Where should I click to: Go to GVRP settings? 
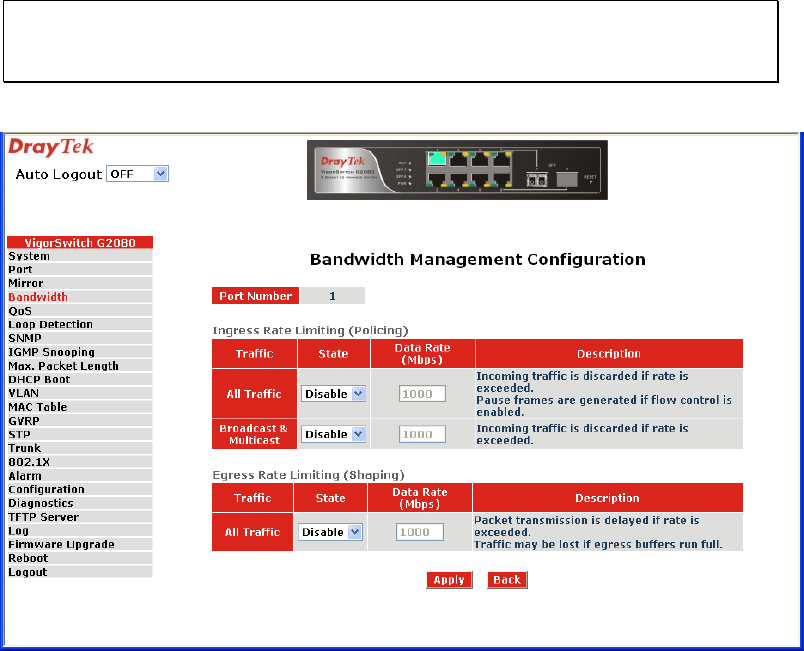79,421
